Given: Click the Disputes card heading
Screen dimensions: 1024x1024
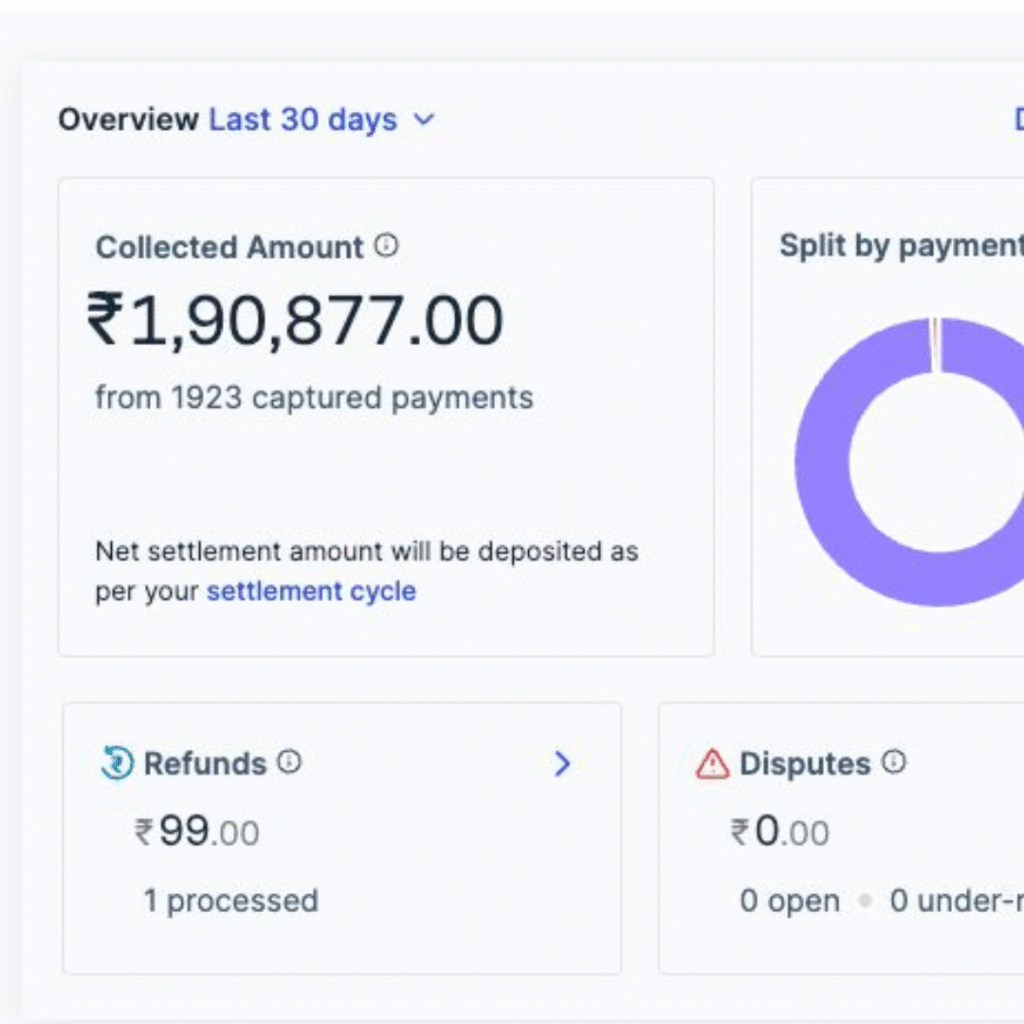Looking at the screenshot, I should 805,764.
